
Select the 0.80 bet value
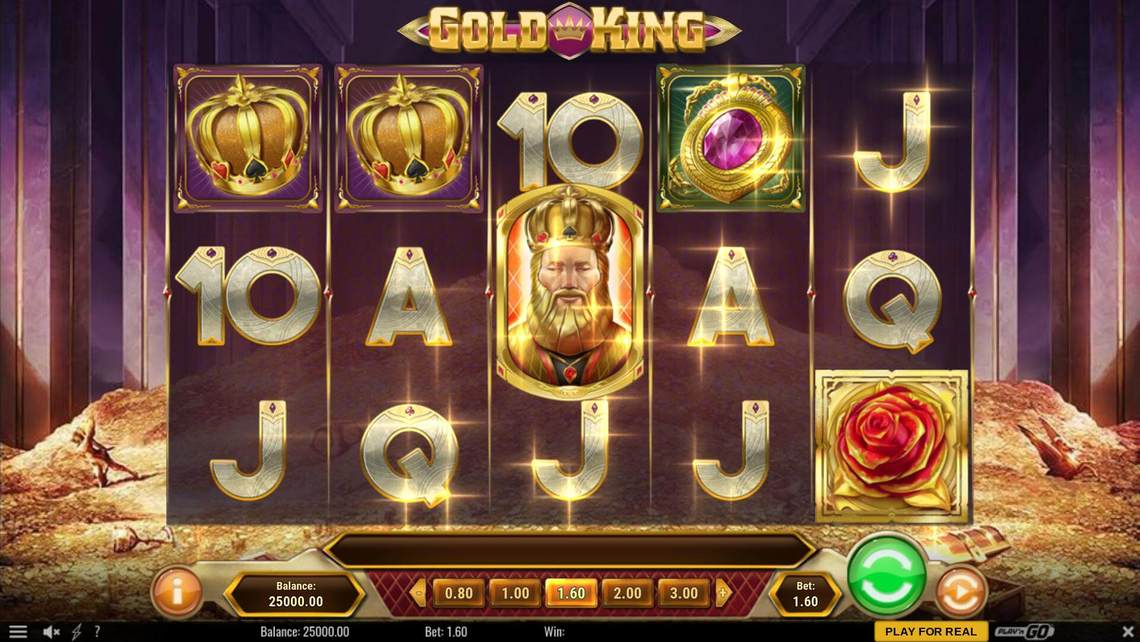(x=459, y=593)
